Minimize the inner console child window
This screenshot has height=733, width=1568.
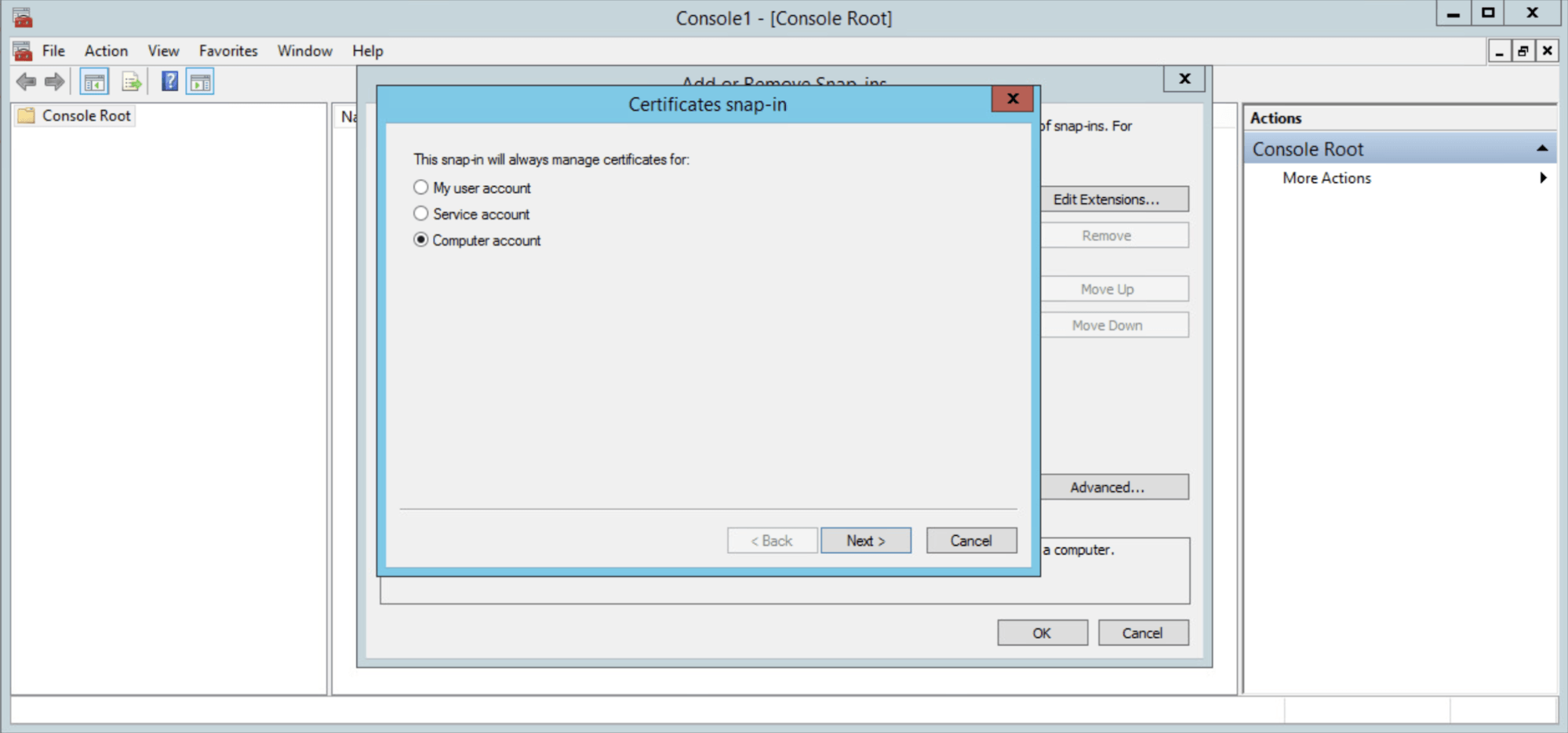coord(1499,51)
